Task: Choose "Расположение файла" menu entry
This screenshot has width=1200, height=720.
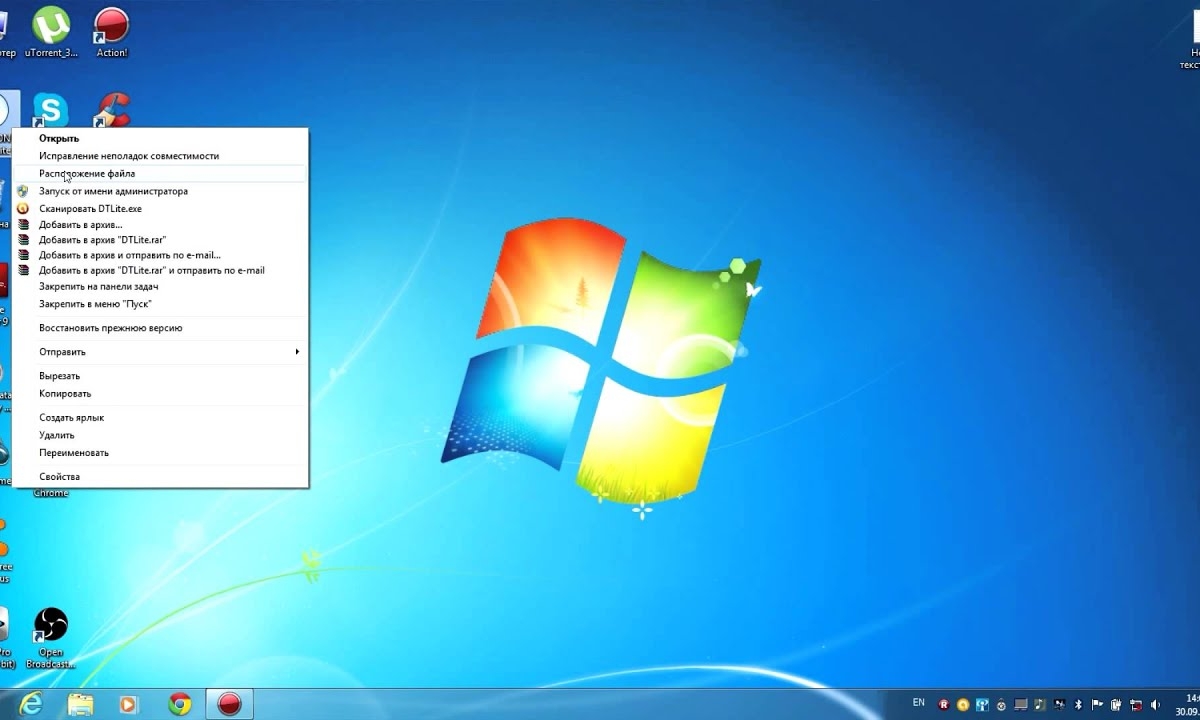Action: point(87,173)
